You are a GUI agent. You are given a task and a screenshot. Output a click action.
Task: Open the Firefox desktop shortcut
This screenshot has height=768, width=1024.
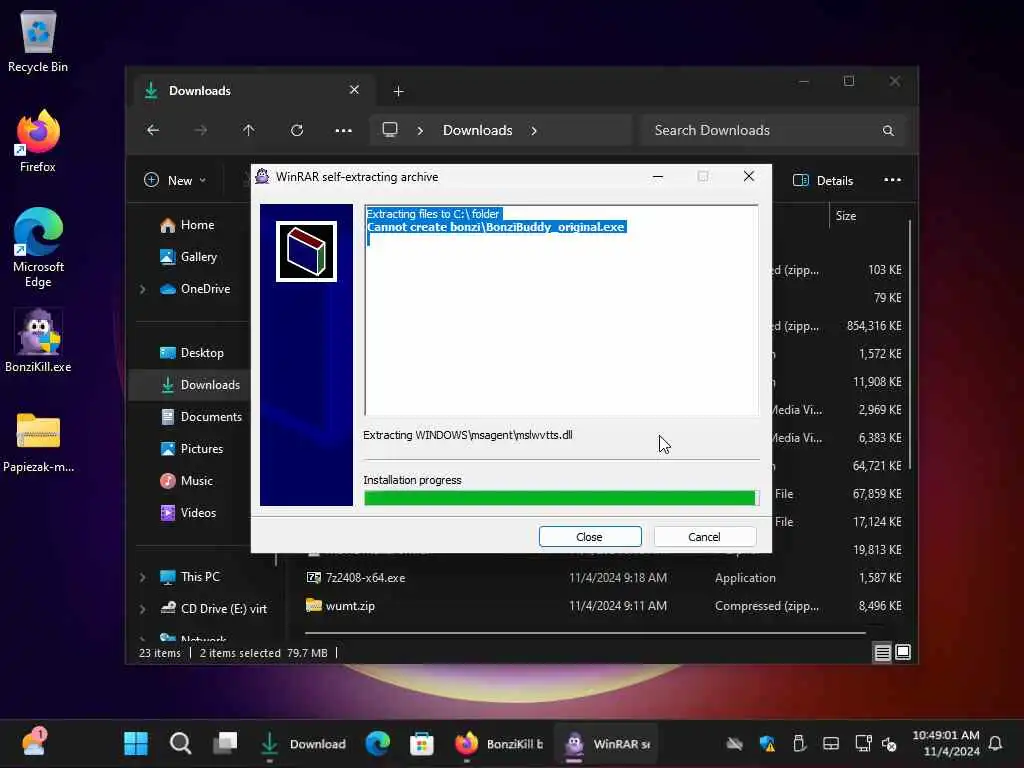[x=38, y=141]
